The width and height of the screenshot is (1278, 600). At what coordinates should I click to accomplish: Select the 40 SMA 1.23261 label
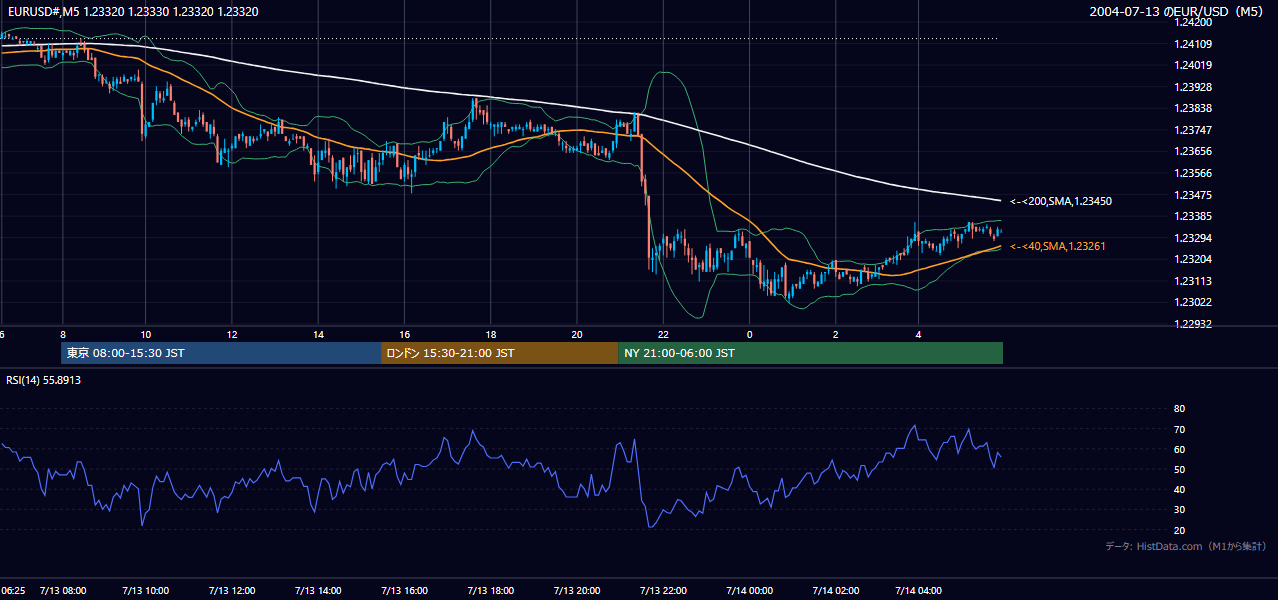pos(1058,246)
